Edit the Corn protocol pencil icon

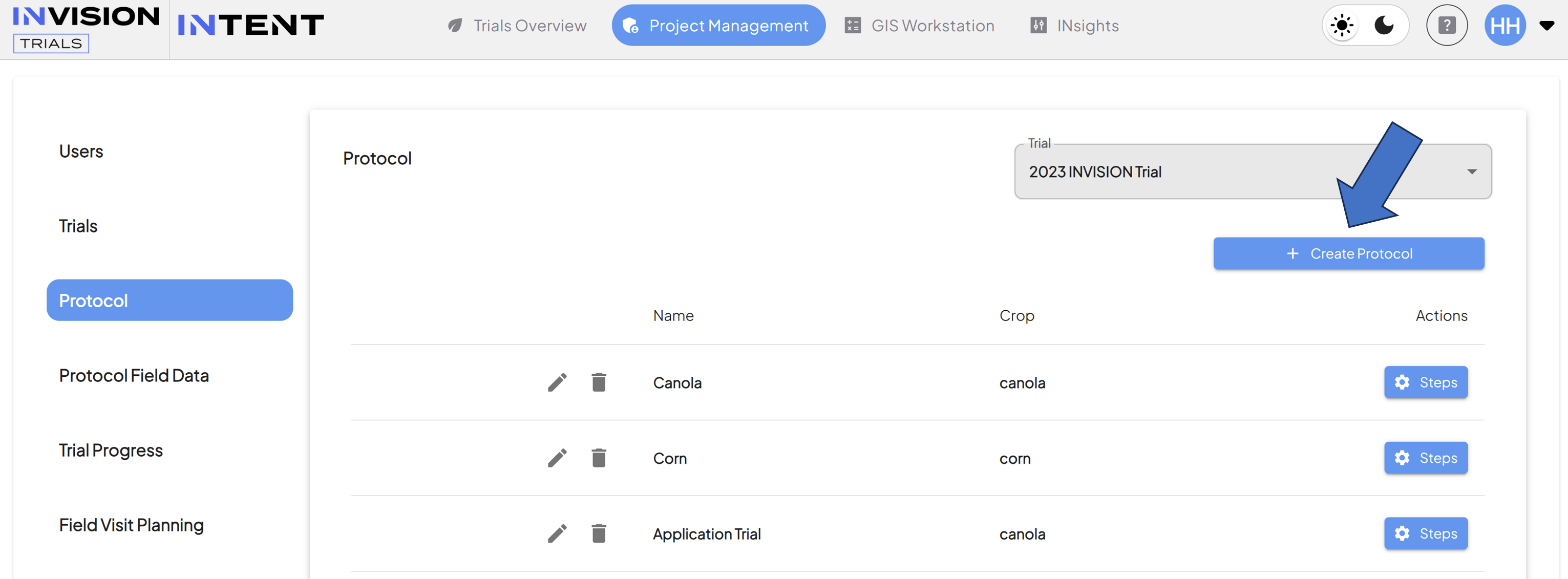(557, 458)
